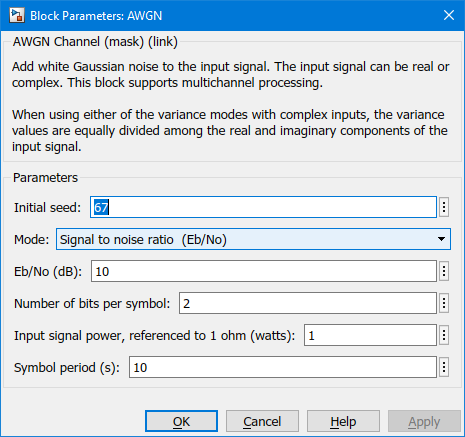Screen dimensions: 465x437
Task: Close the Block Parameters AWGN dialog
Action: tap(449, 15)
